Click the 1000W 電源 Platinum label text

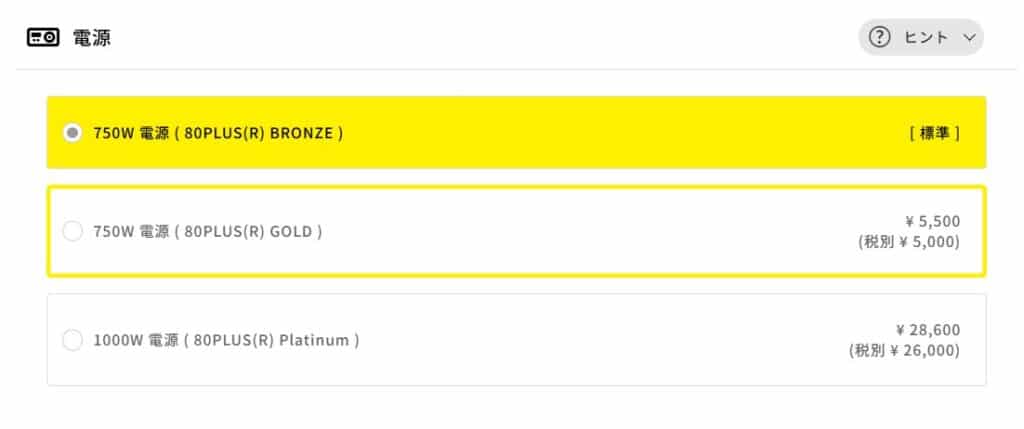pos(225,340)
